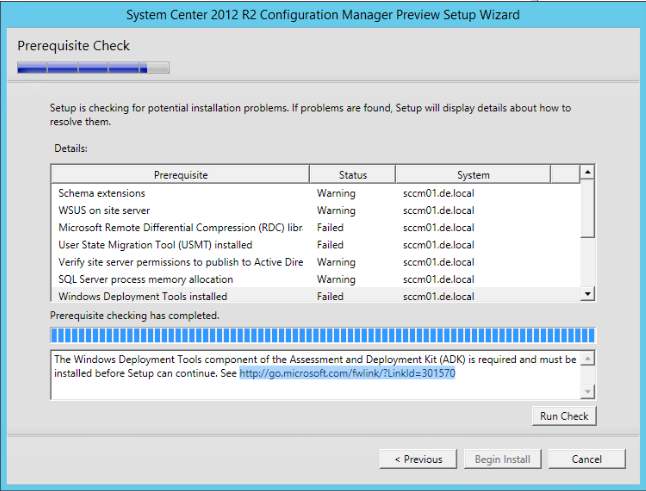Select Microsoft Remote Differential Compression row
Image resolution: width=646 pixels, height=491 pixels.
pyautogui.click(x=180, y=227)
